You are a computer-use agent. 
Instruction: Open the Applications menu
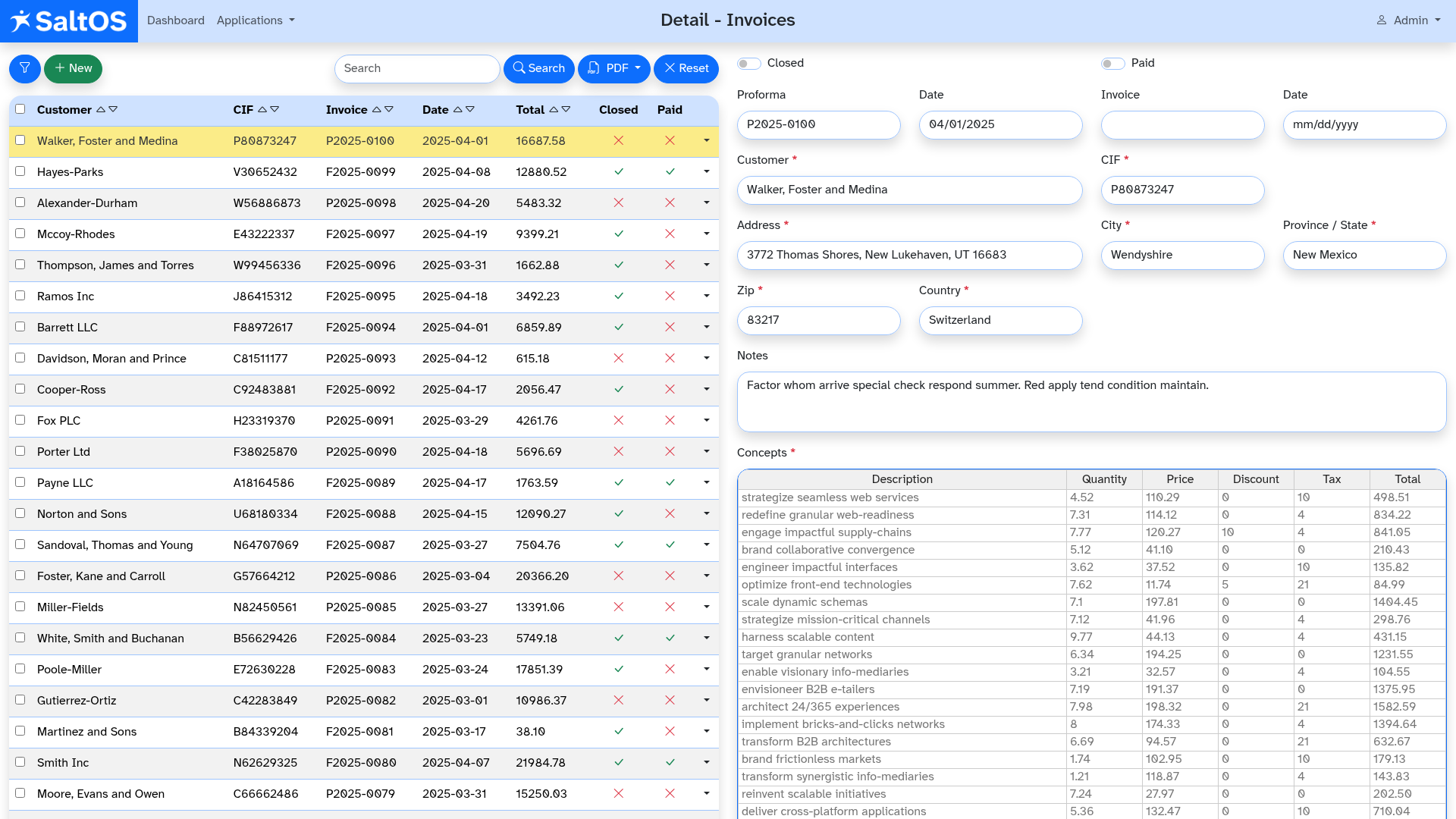pyautogui.click(x=255, y=20)
